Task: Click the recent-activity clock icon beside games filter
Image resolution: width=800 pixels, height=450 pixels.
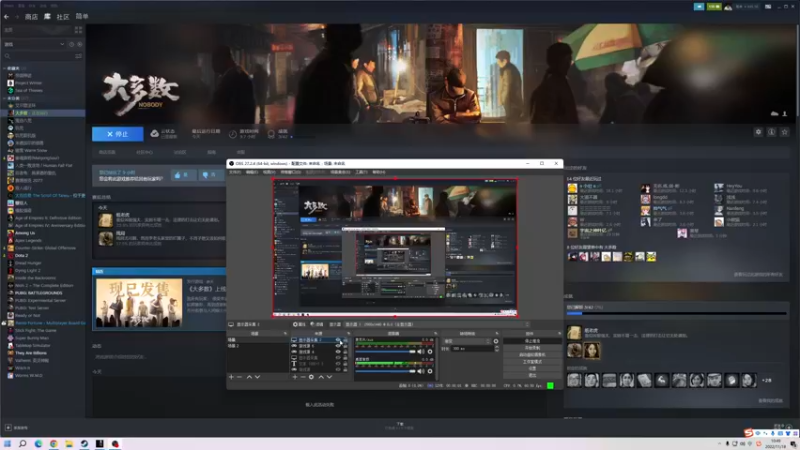Action: 71,44
